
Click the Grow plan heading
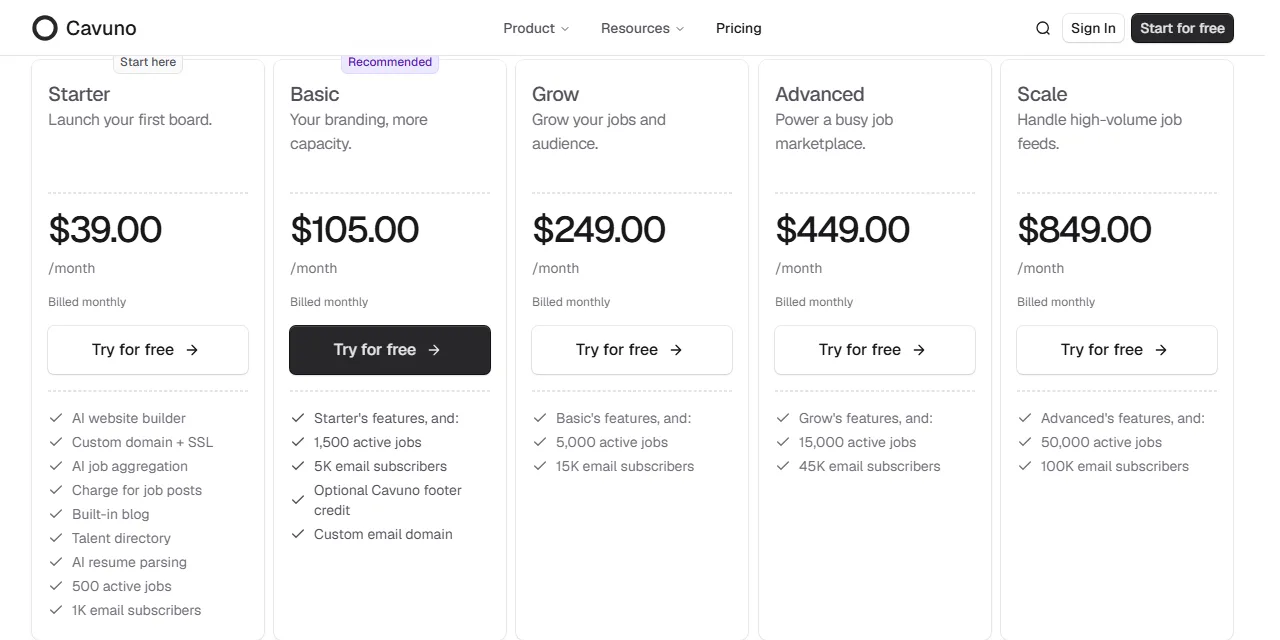pos(556,94)
